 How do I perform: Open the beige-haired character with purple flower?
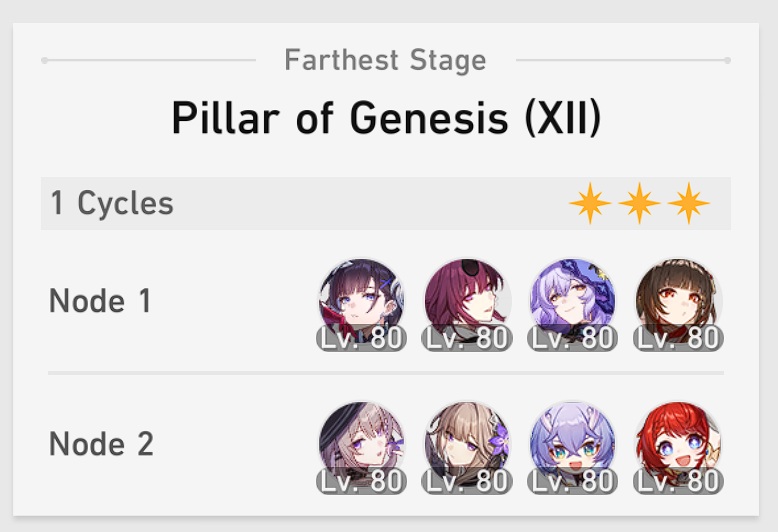point(467,444)
